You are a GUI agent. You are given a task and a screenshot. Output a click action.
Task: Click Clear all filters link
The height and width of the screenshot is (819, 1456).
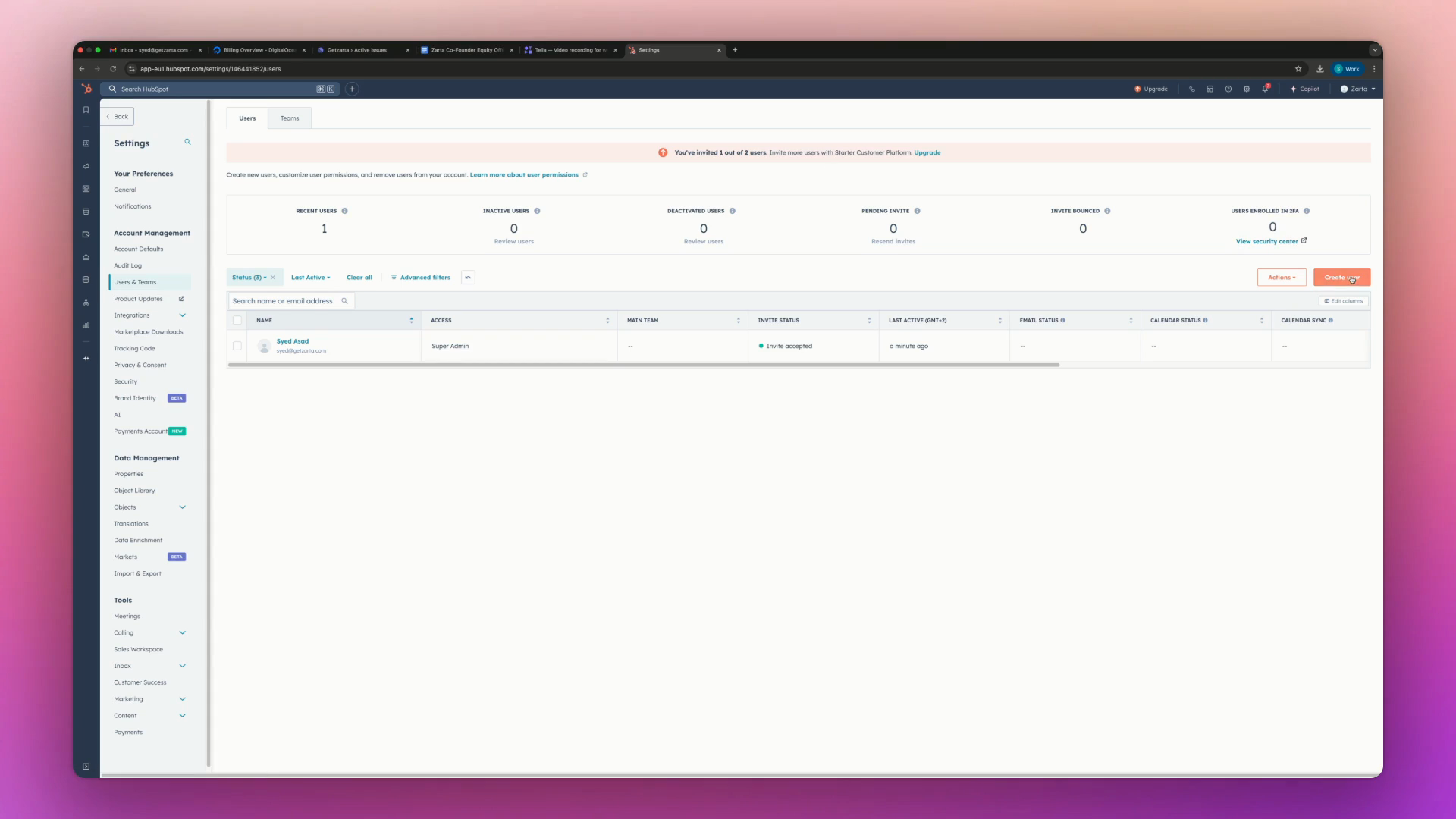click(359, 278)
